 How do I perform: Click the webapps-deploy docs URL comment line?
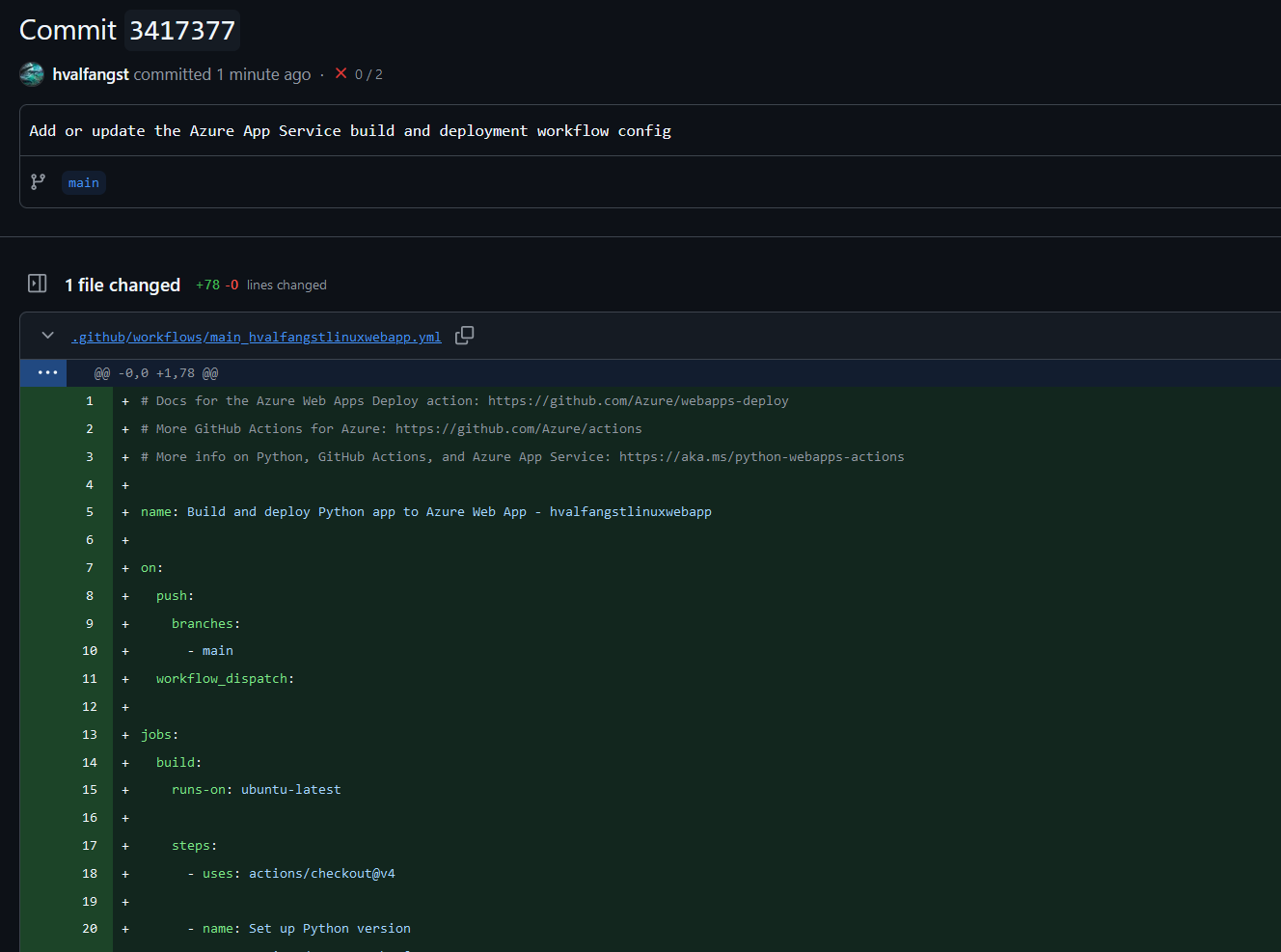point(465,401)
